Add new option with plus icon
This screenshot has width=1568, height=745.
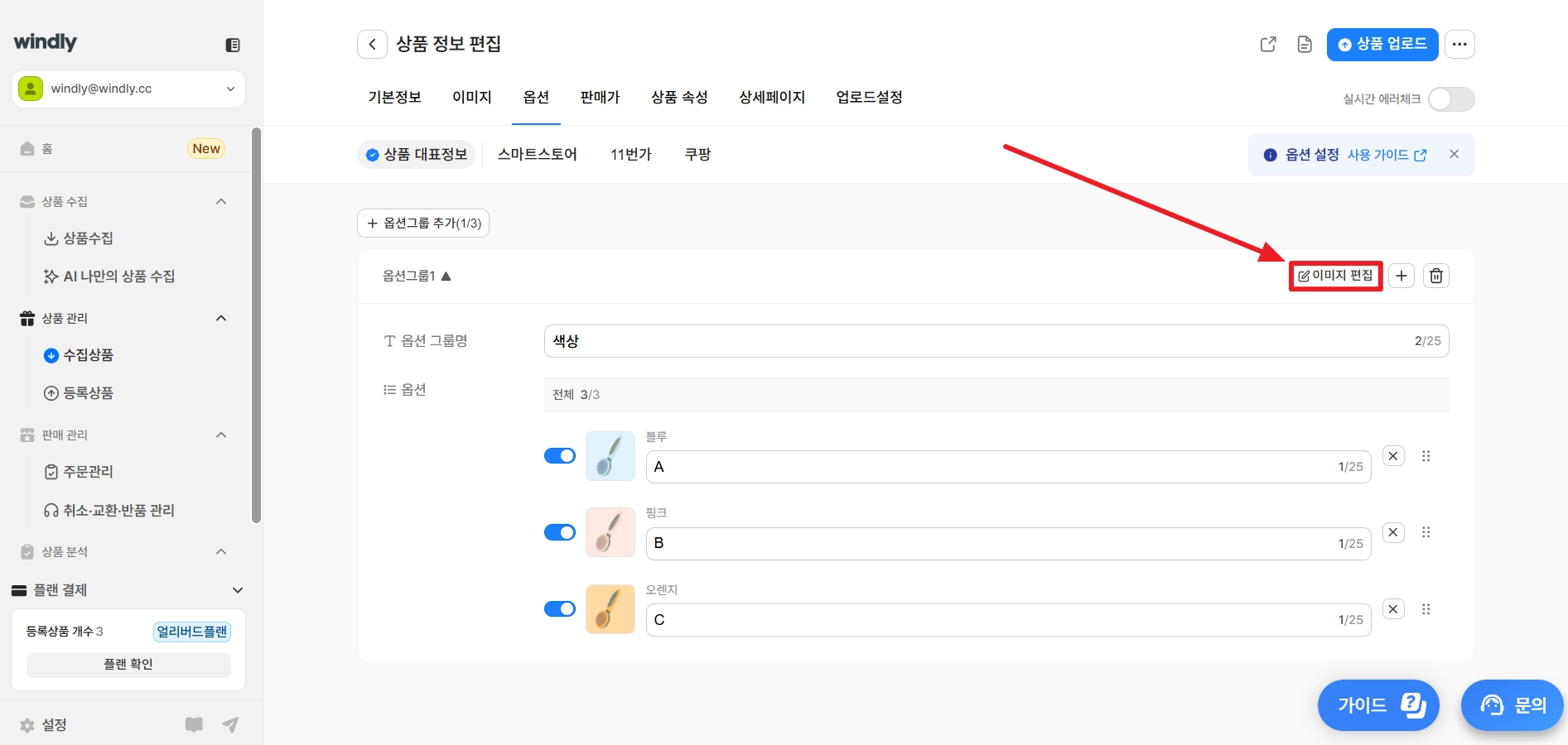(x=1402, y=276)
